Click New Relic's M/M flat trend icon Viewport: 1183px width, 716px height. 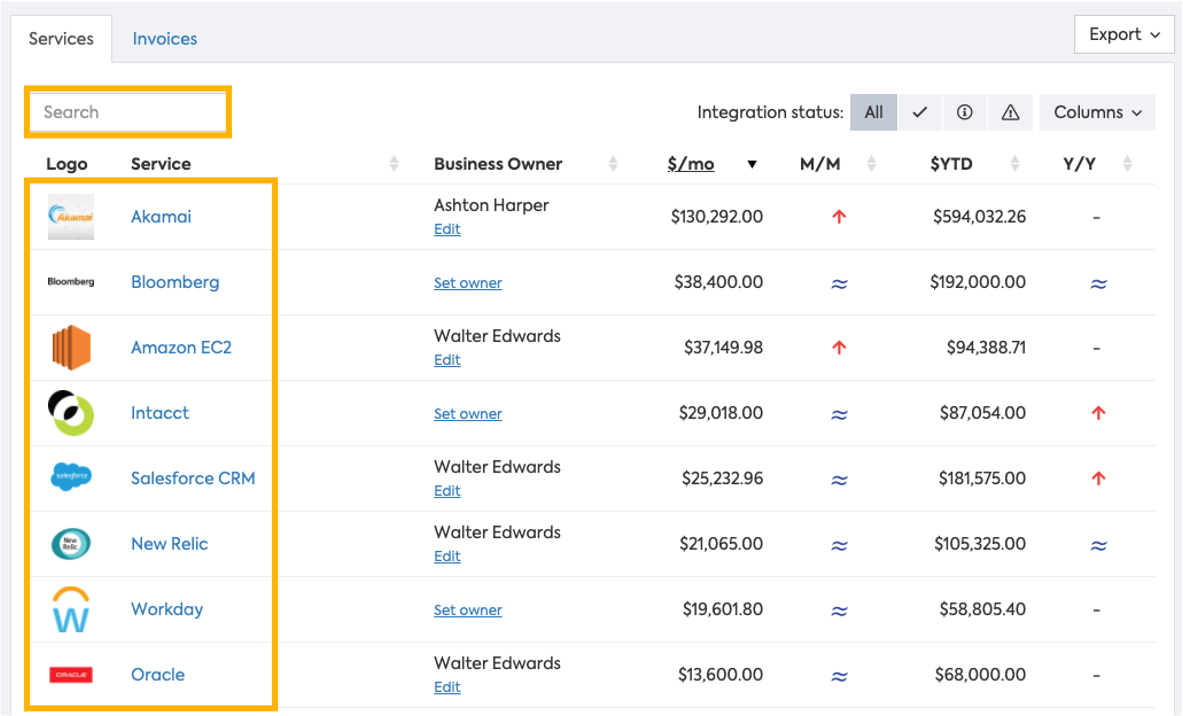(839, 545)
